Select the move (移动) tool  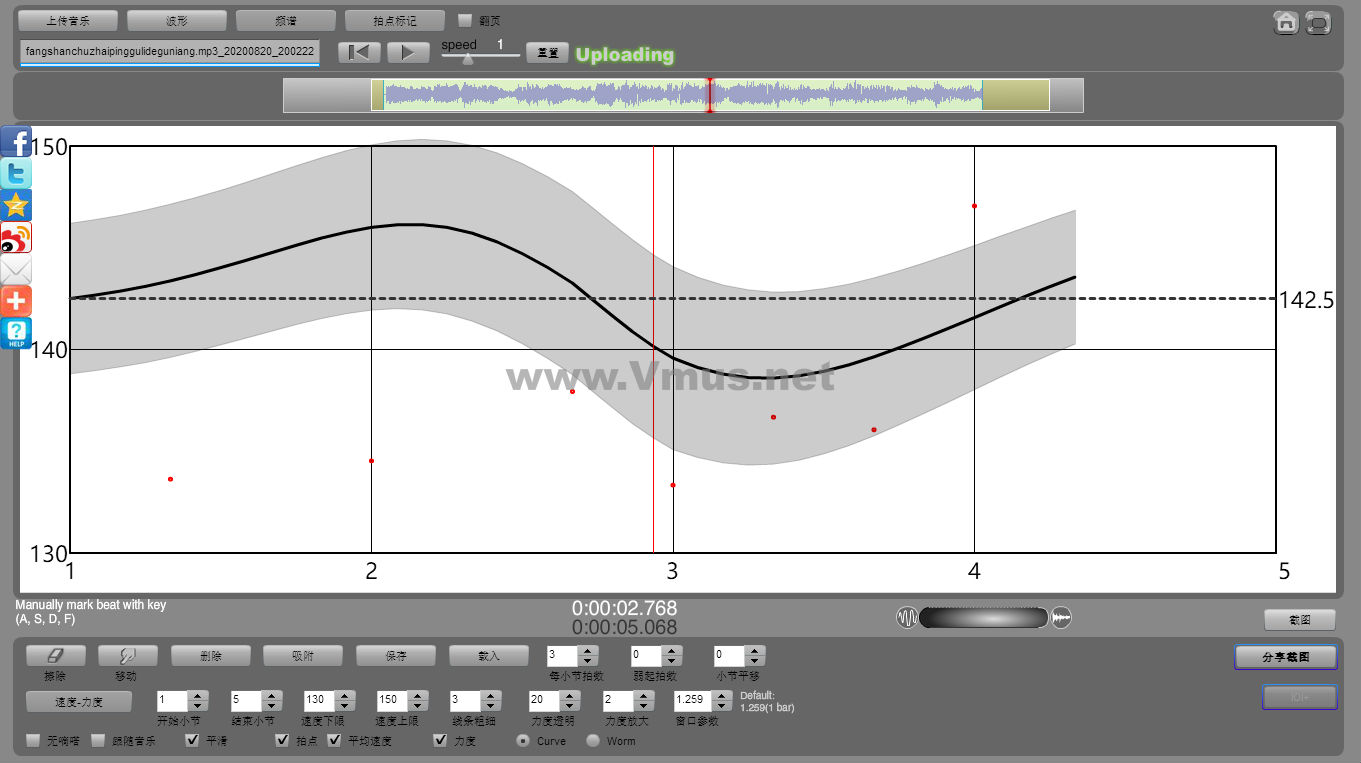125,656
